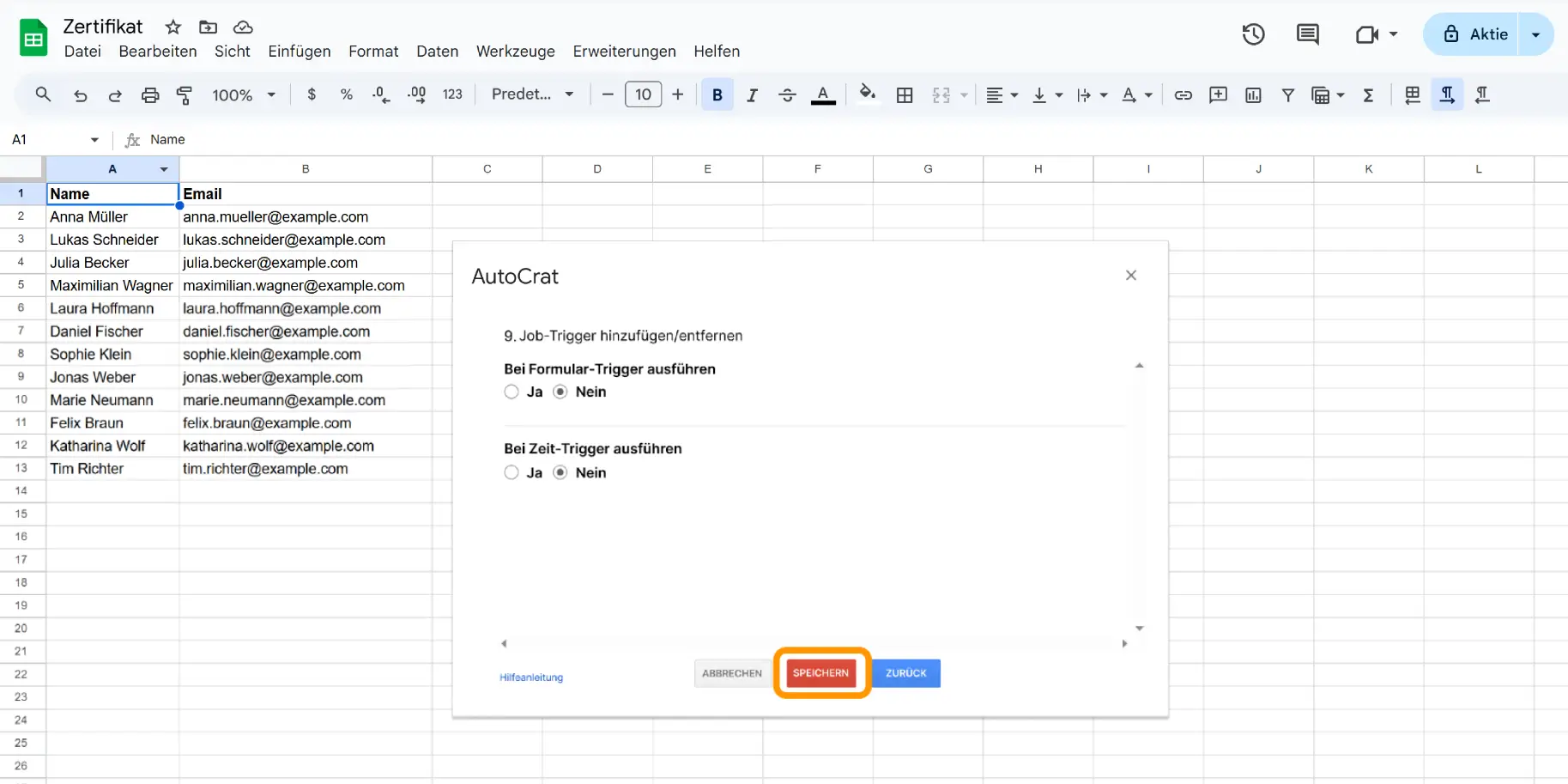Toggle bold formatting

717,94
